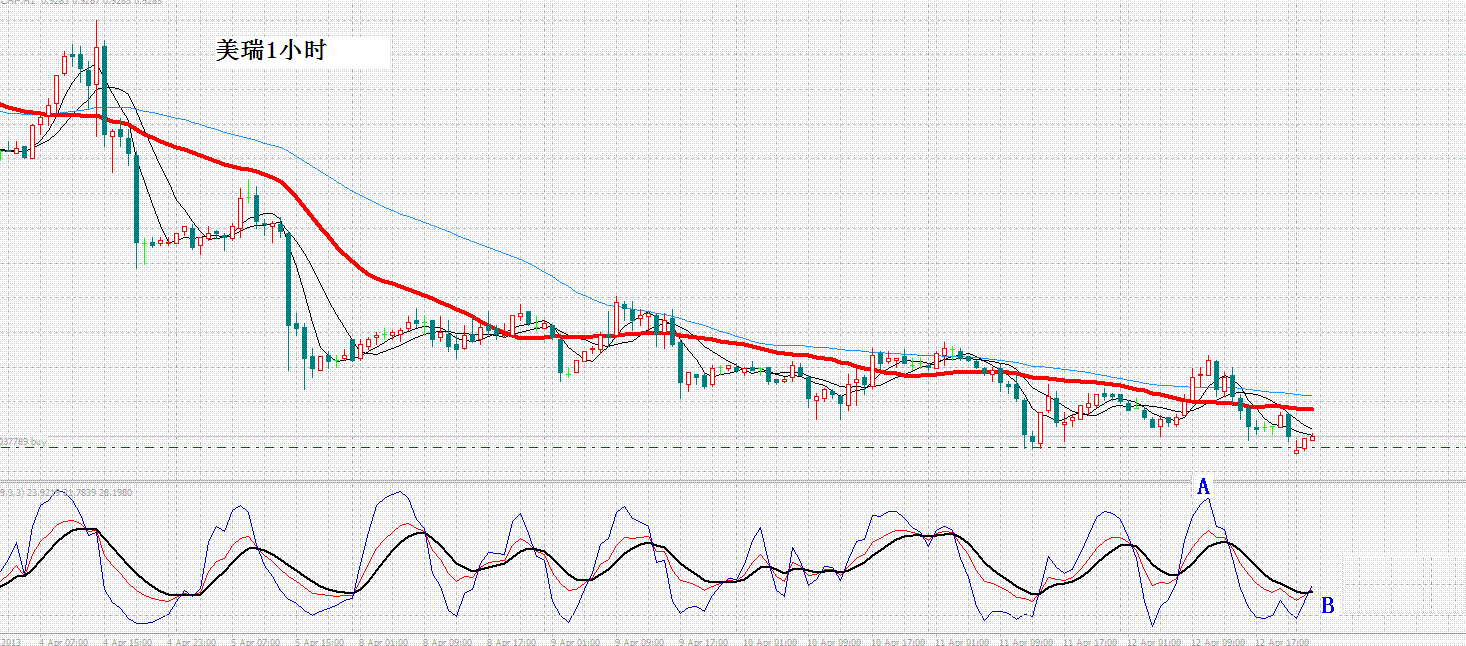The width and height of the screenshot is (1466, 646).
Task: Click the indicator values label in the lower pane
Action: click(66, 492)
